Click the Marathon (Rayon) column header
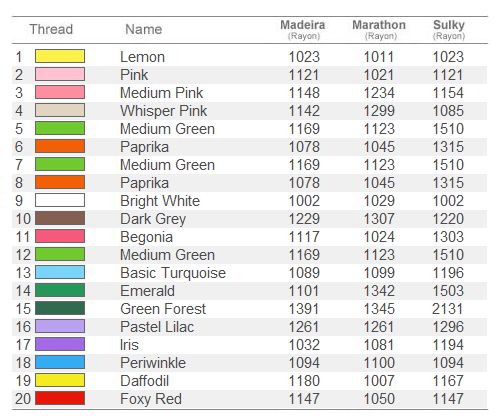The width and height of the screenshot is (500, 420). coord(379,29)
